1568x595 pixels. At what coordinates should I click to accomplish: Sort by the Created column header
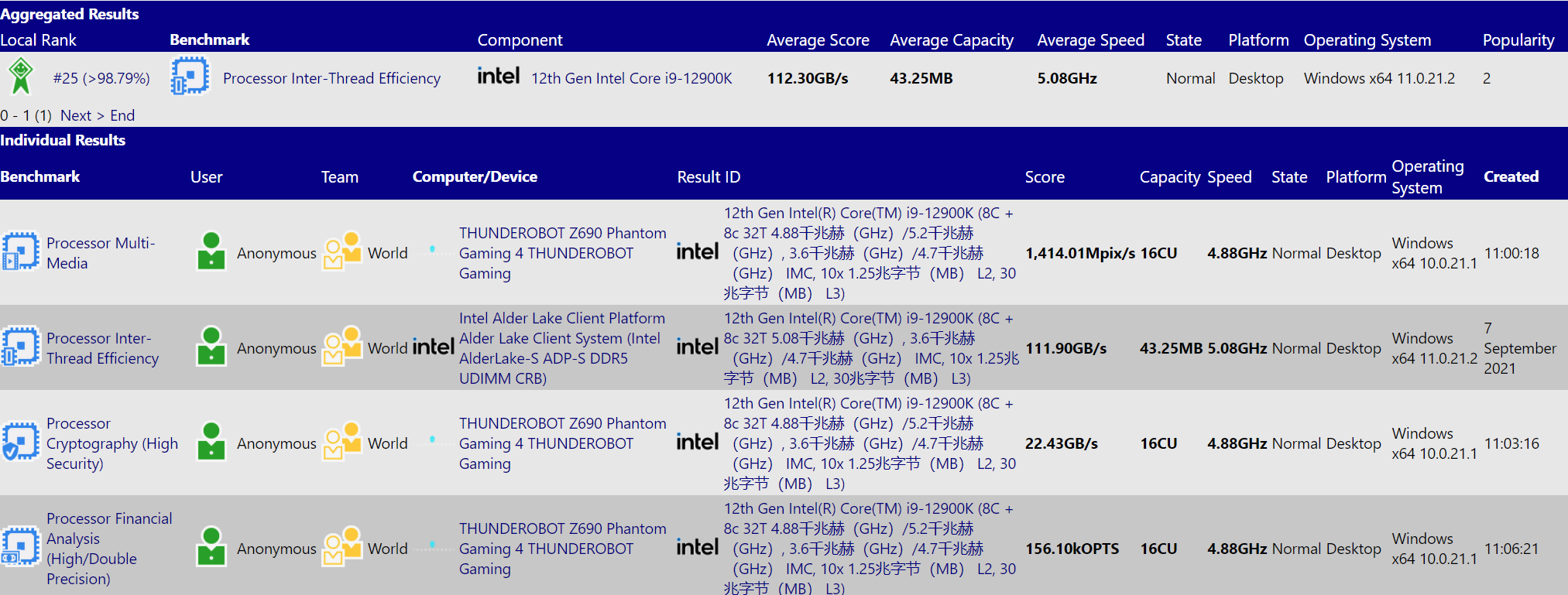[x=1511, y=176]
